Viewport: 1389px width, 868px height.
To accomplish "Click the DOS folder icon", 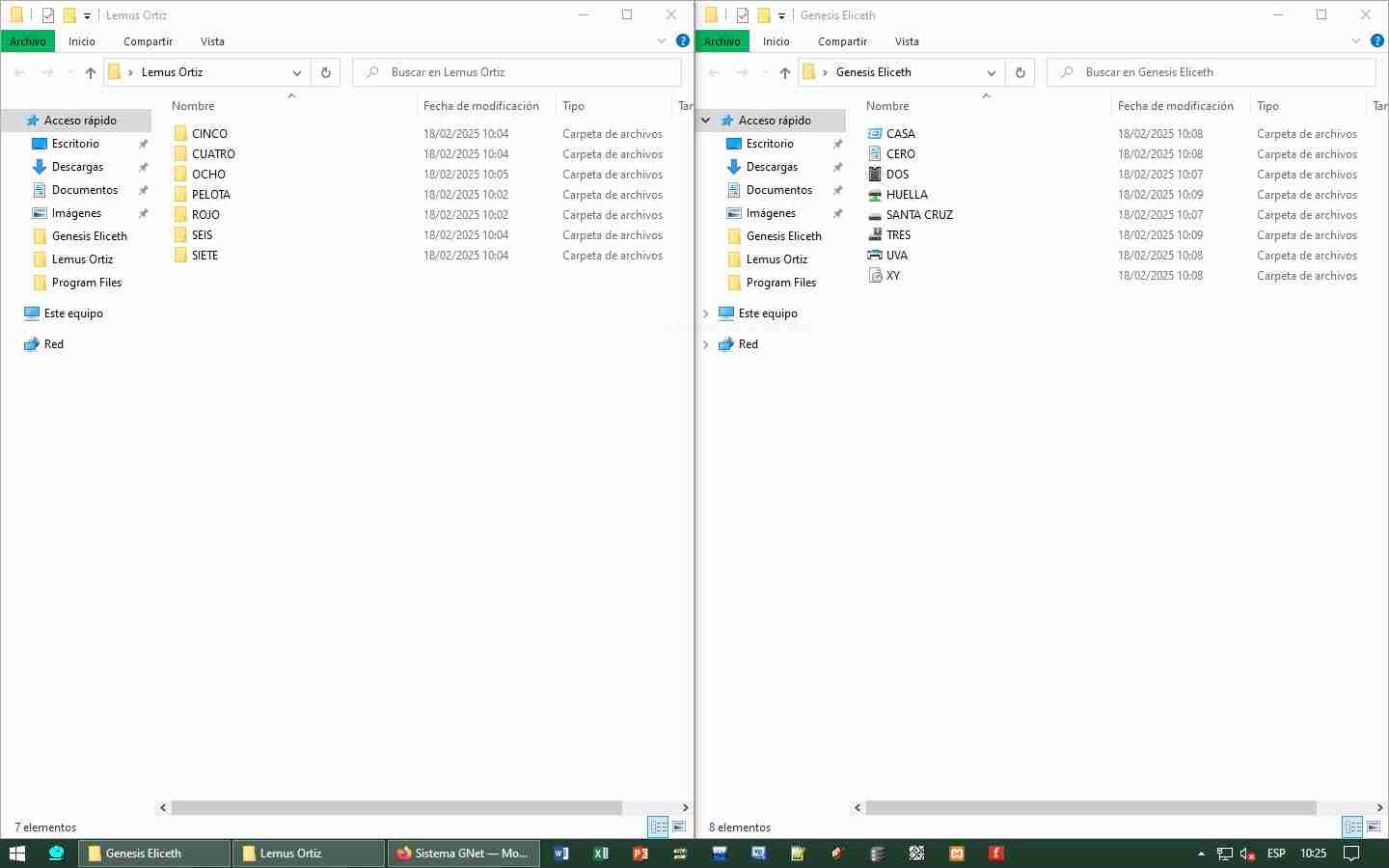I will point(875,175).
